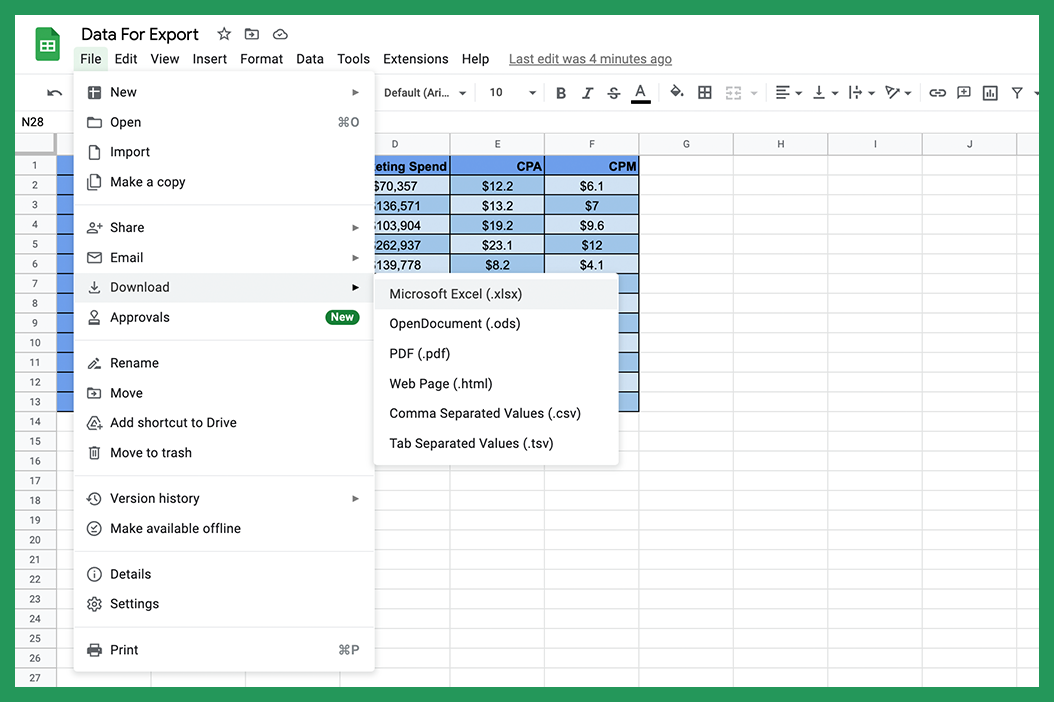Click the Create filter icon

tap(1017, 92)
